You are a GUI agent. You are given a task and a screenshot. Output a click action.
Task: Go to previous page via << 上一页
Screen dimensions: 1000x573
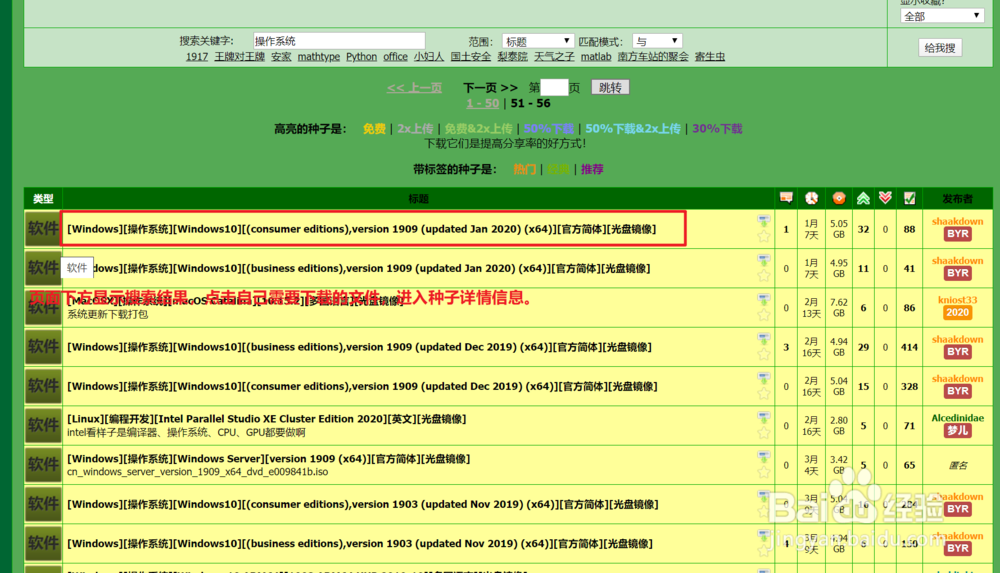coord(414,87)
